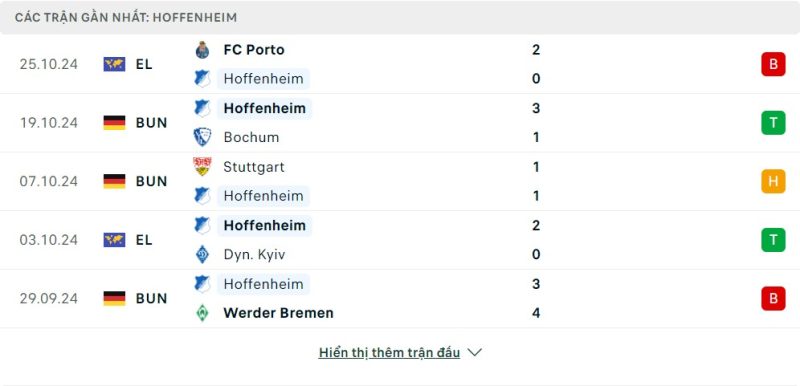
Task: Click the EL league label for 03.10.24
Action: point(144,240)
